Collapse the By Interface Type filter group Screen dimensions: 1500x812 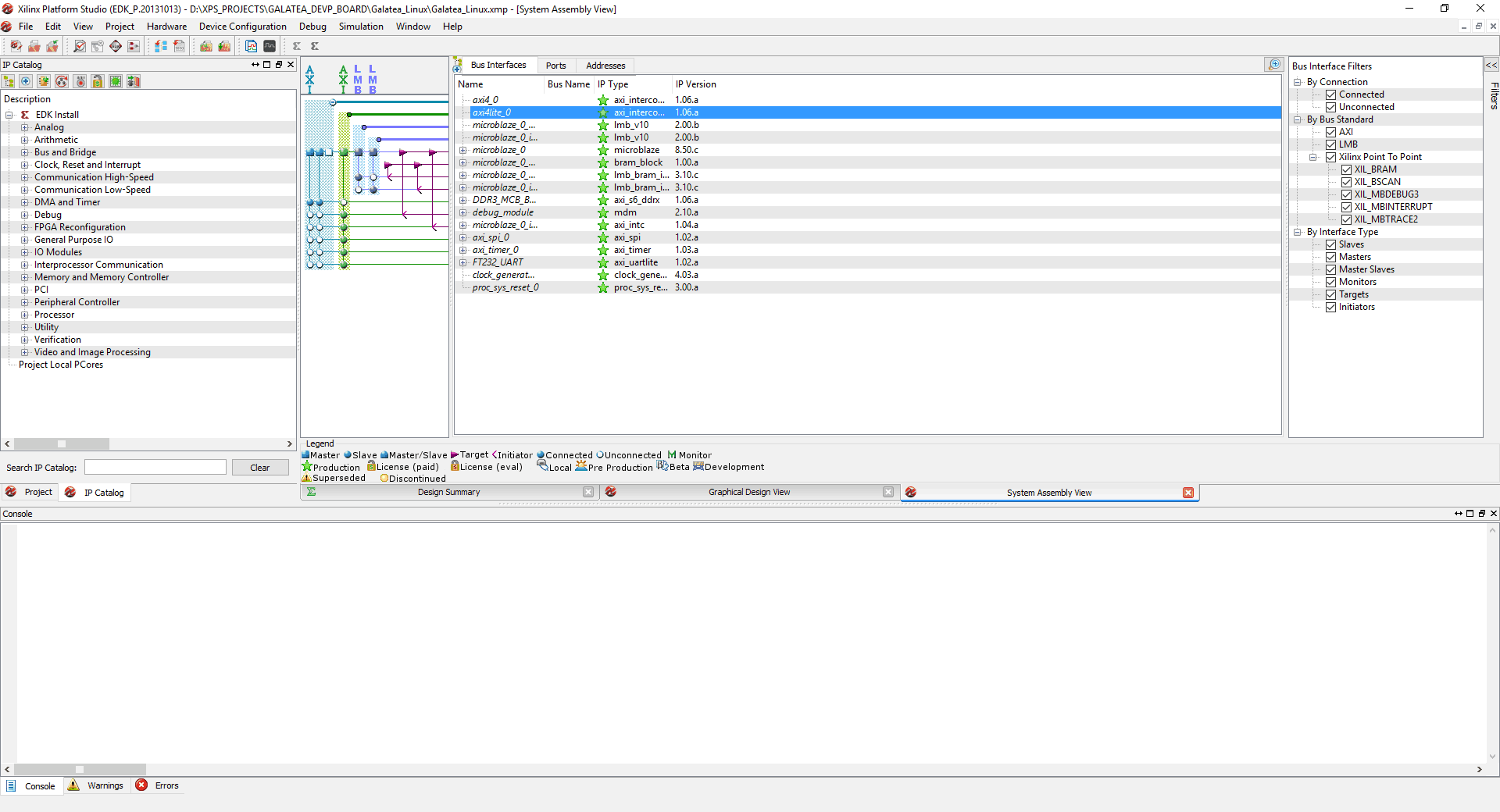click(x=1298, y=232)
